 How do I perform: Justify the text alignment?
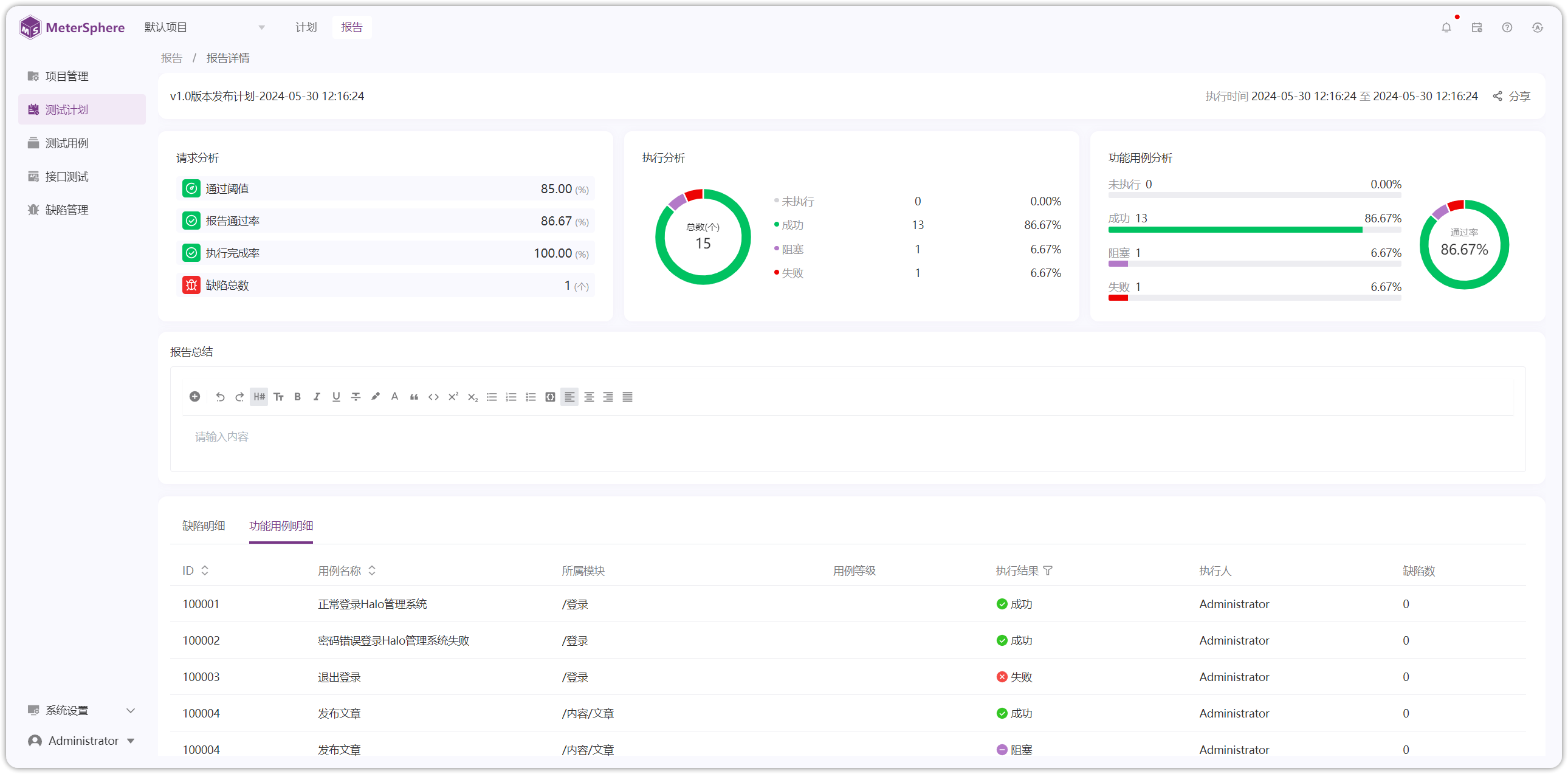coord(628,397)
